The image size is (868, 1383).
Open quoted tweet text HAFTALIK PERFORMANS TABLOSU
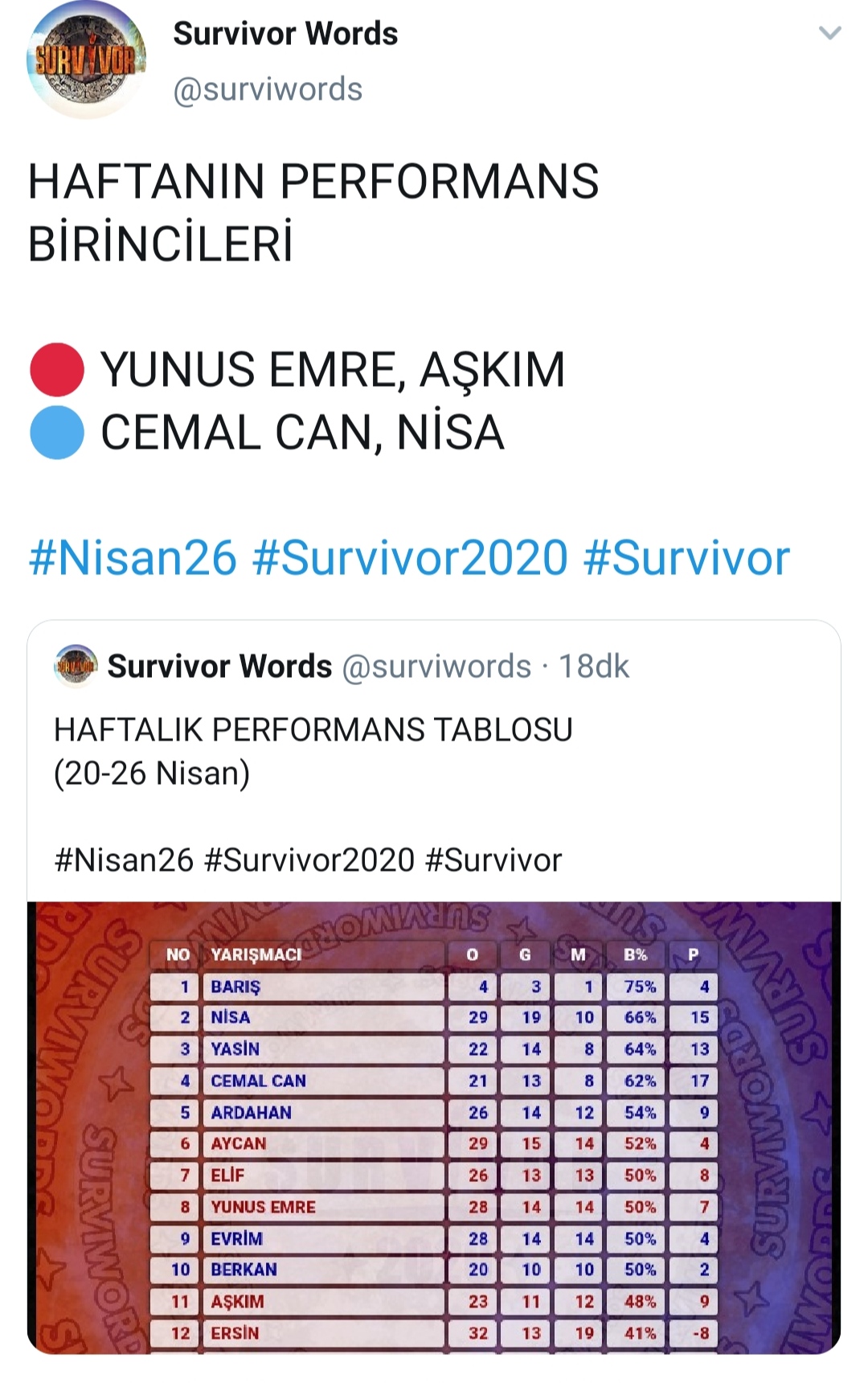coord(313,730)
